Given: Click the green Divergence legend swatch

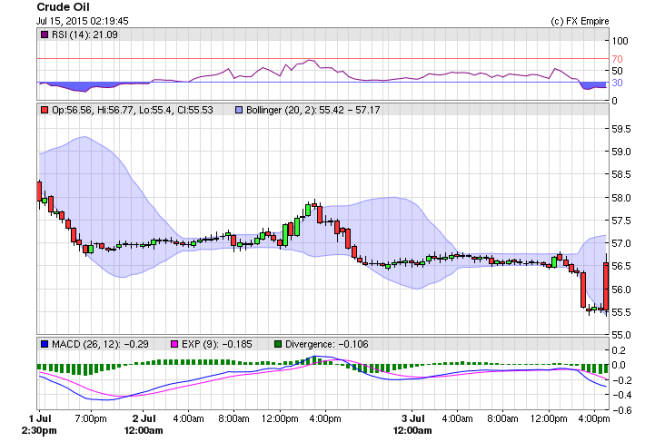Looking at the screenshot, I should coord(278,344).
